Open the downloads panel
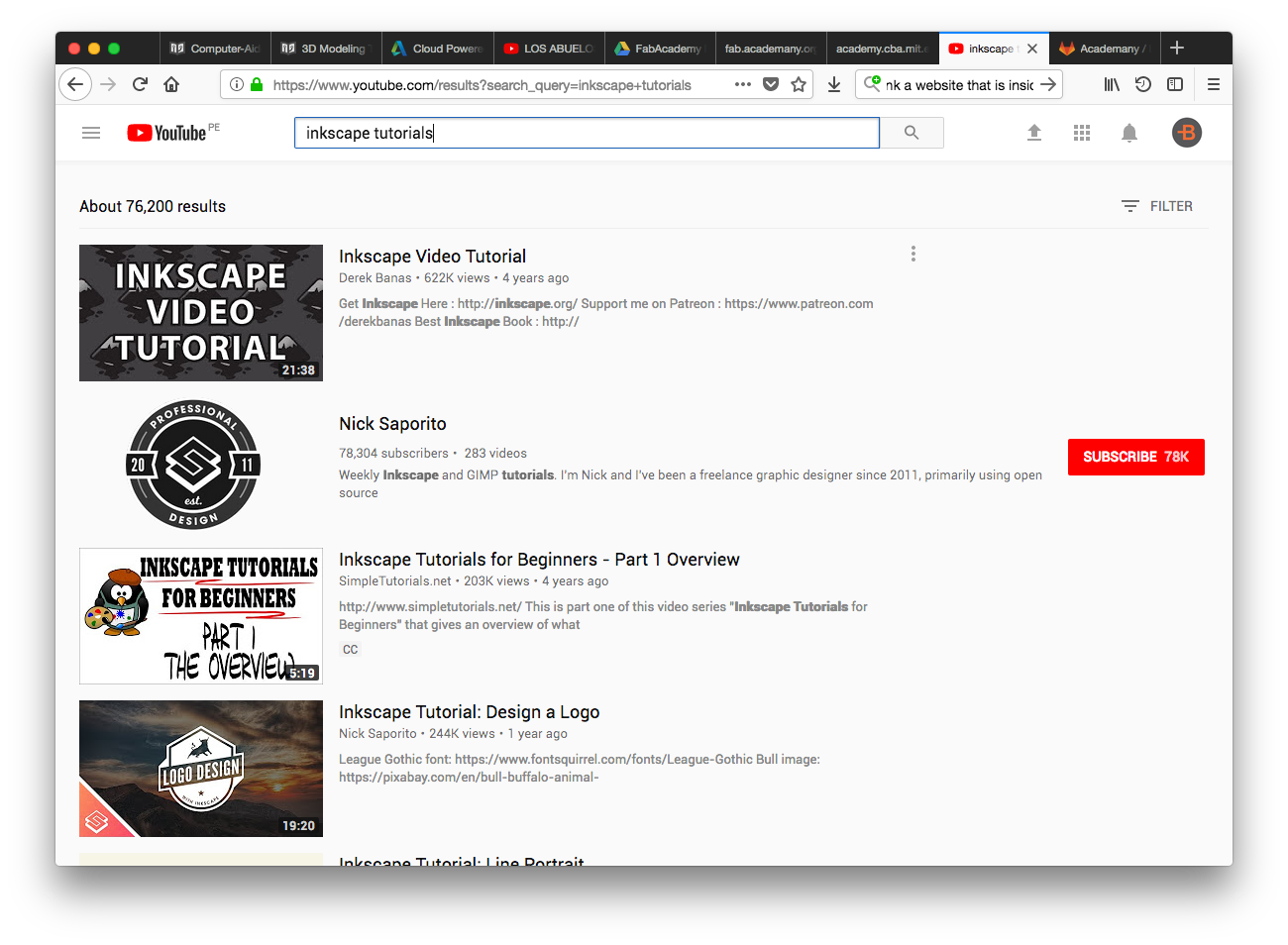 click(834, 84)
